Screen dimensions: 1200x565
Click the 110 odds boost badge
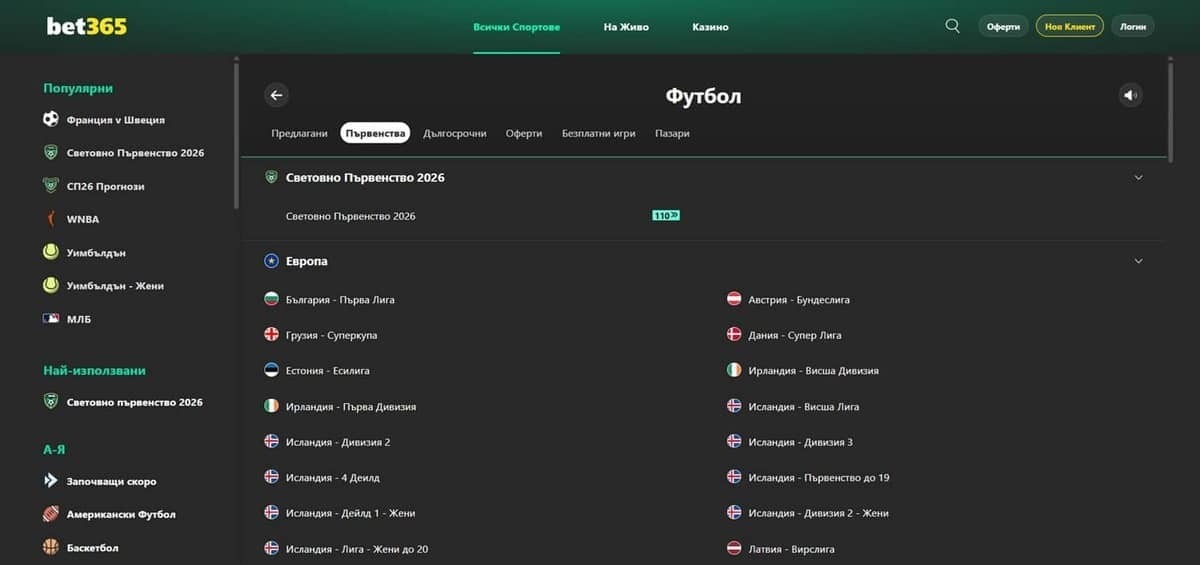(666, 215)
